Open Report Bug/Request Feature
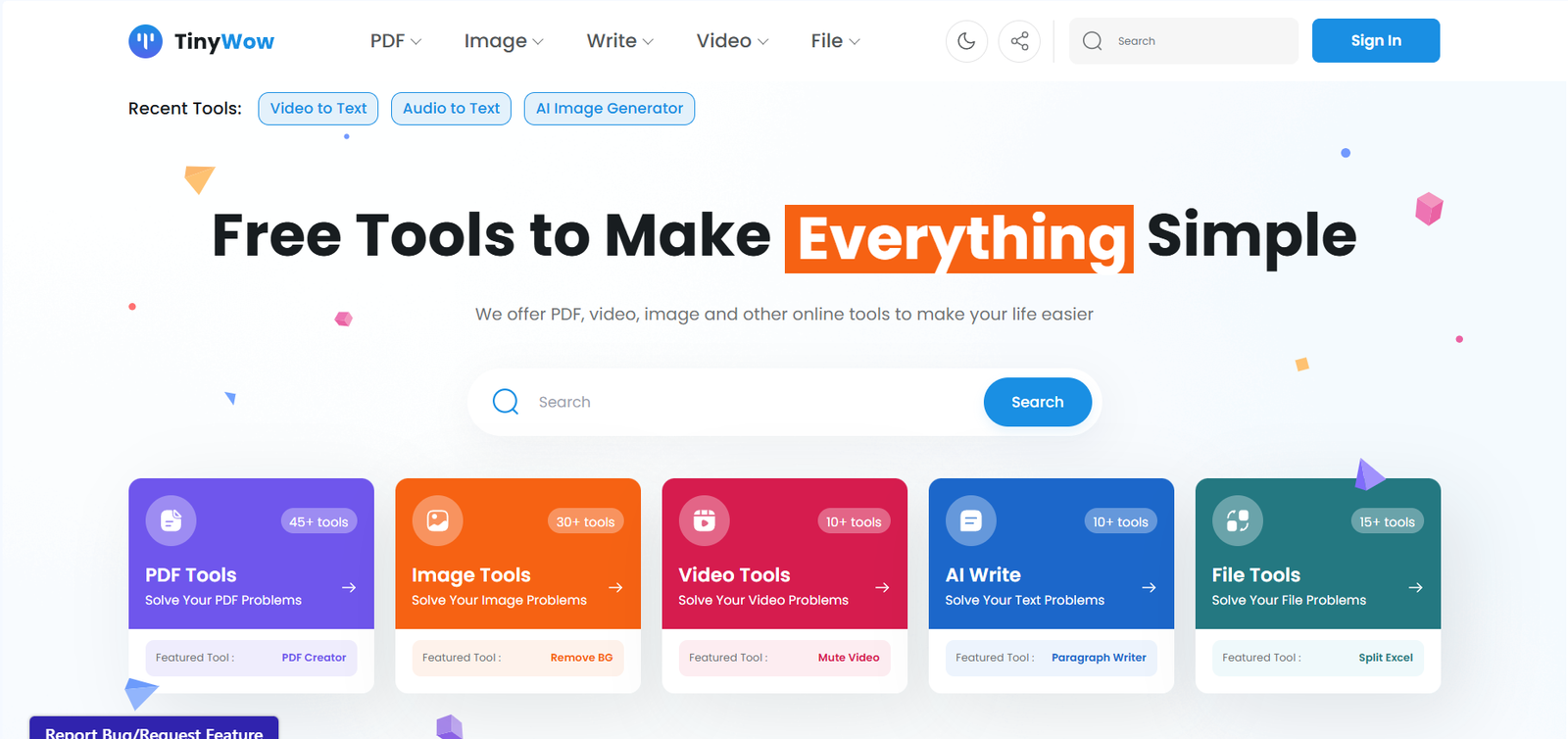The height and width of the screenshot is (739, 1568). [154, 730]
